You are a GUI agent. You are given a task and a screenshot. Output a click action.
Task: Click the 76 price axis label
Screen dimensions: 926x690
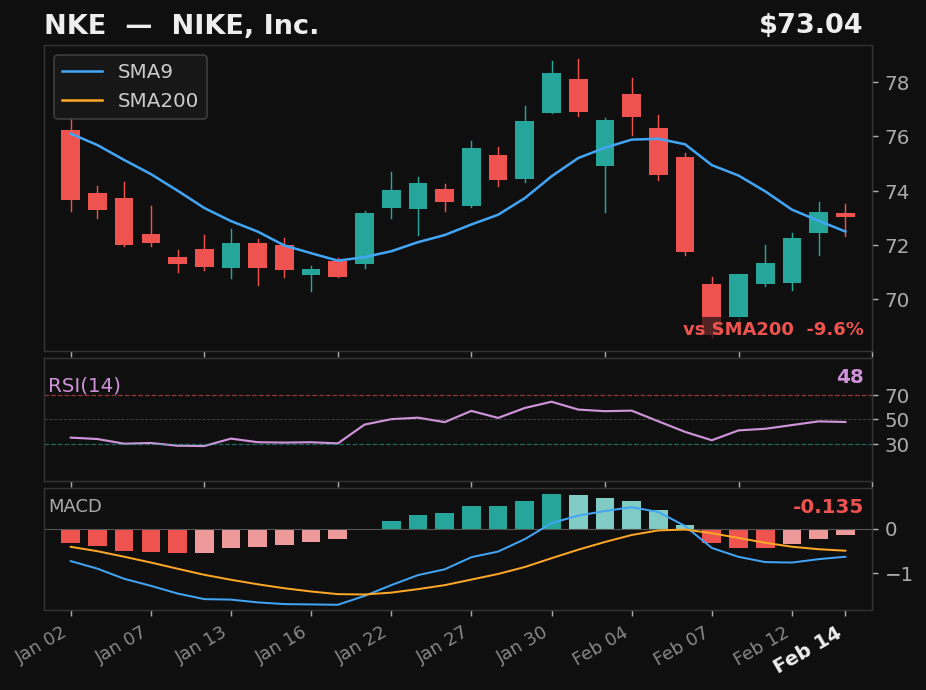tap(897, 137)
